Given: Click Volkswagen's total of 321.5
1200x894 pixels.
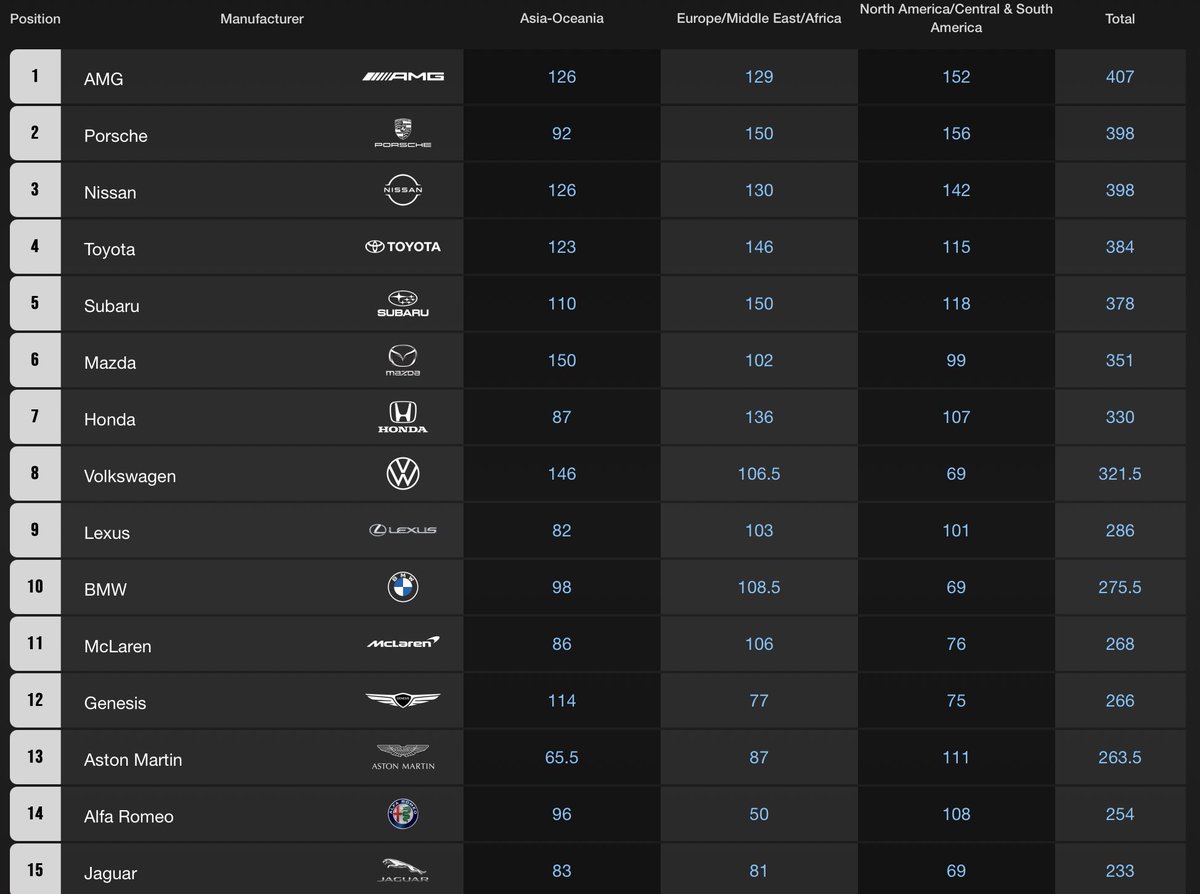Looking at the screenshot, I should click(1120, 473).
